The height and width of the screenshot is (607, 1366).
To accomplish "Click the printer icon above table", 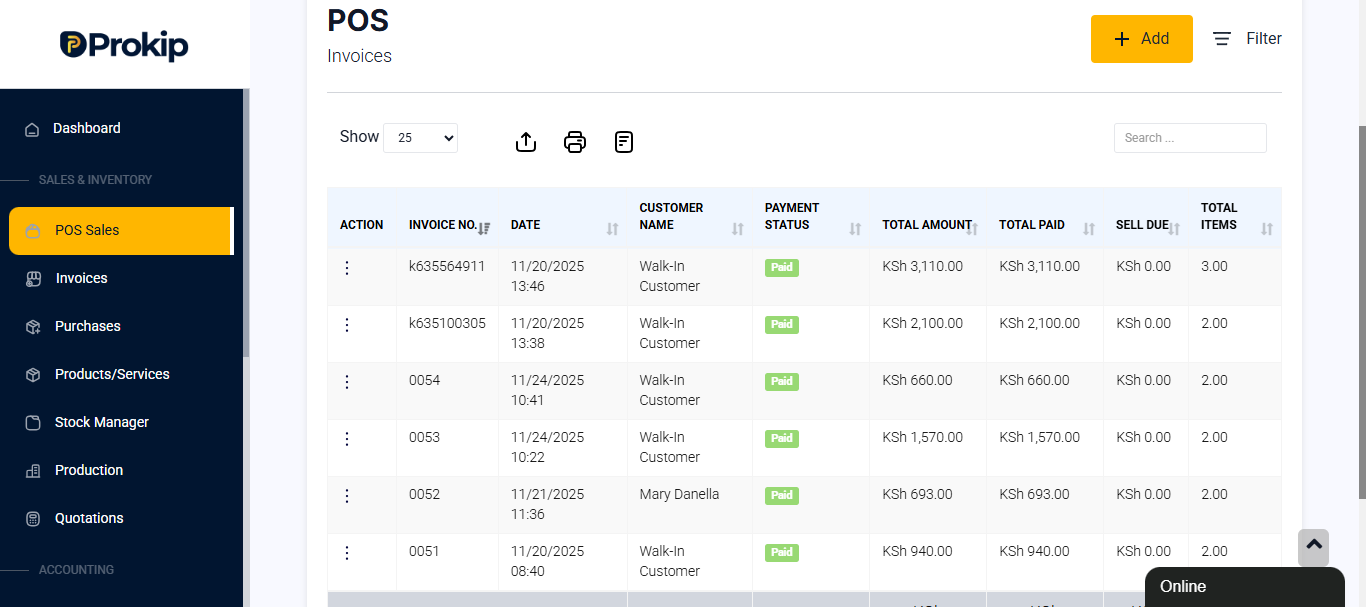I will click(575, 142).
